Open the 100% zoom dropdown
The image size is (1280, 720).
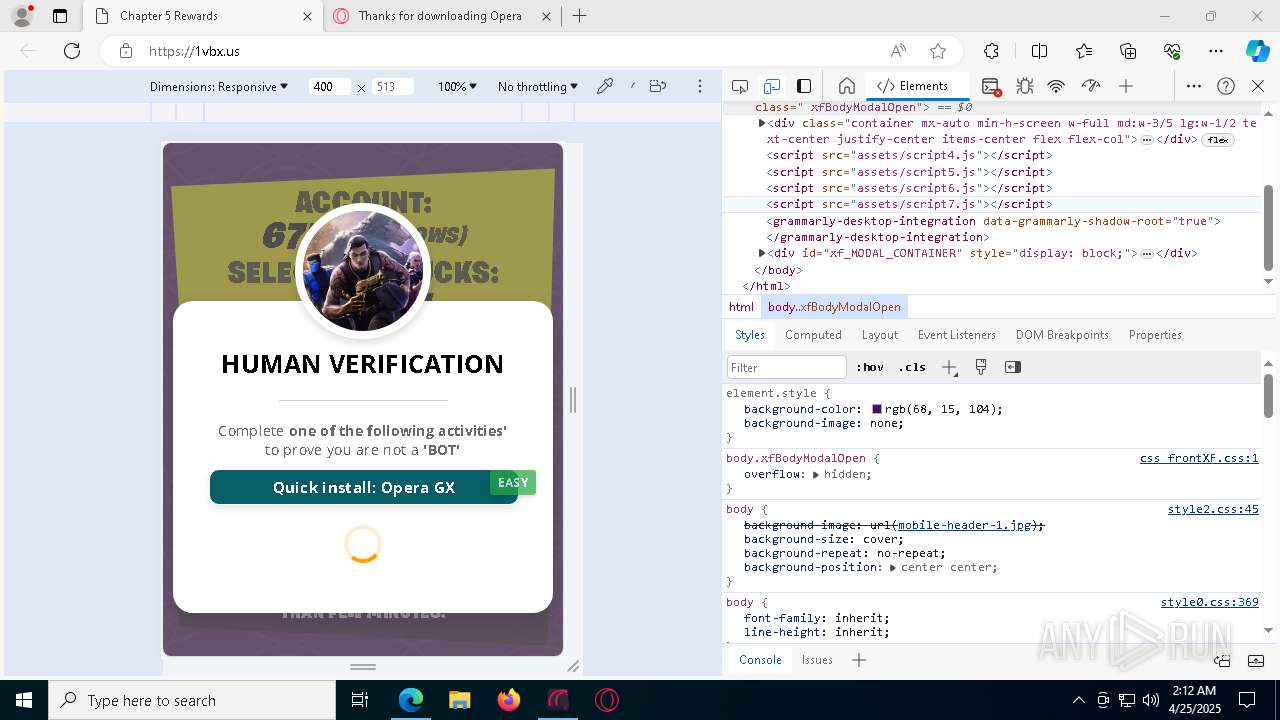[457, 87]
